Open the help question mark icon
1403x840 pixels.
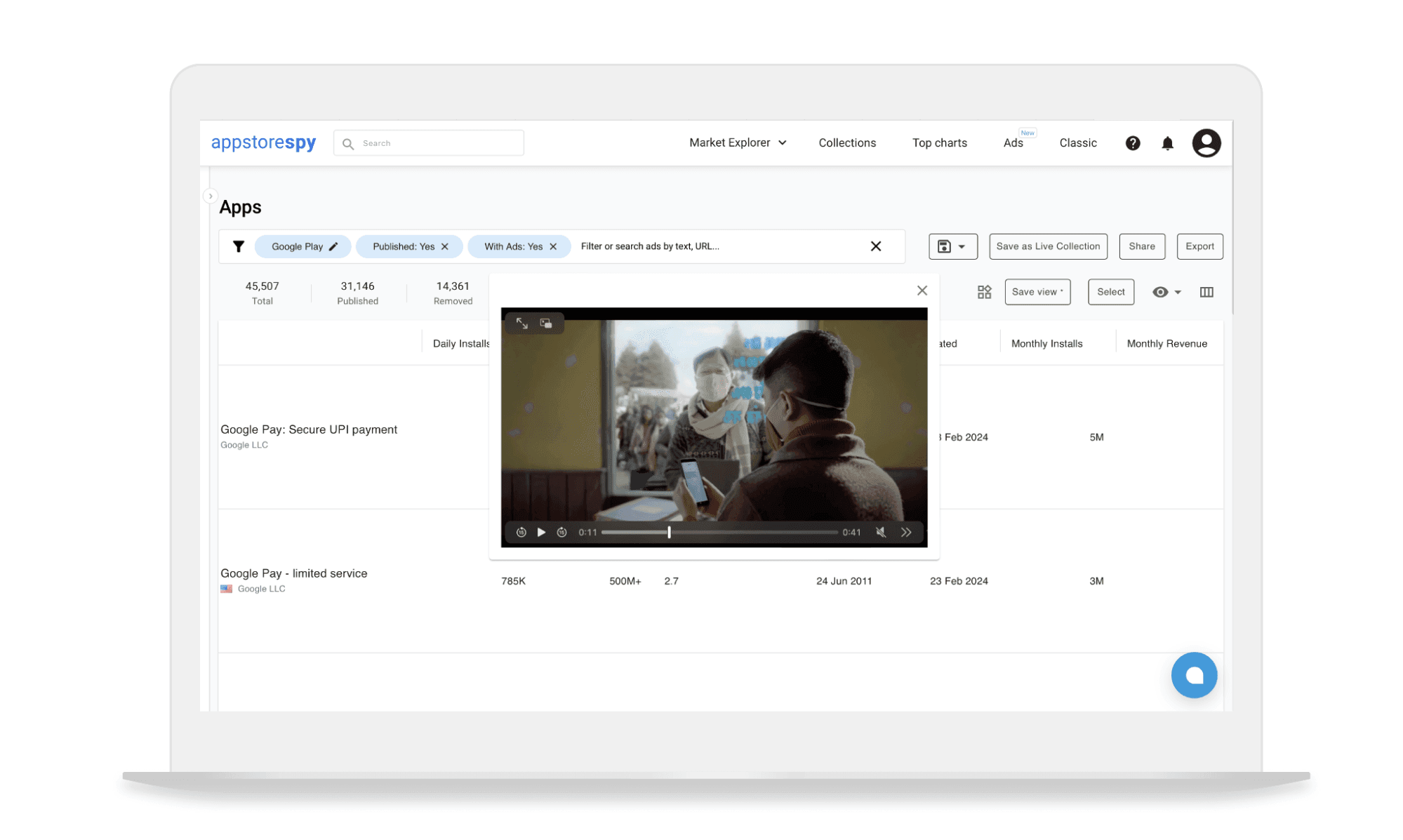[x=1132, y=143]
